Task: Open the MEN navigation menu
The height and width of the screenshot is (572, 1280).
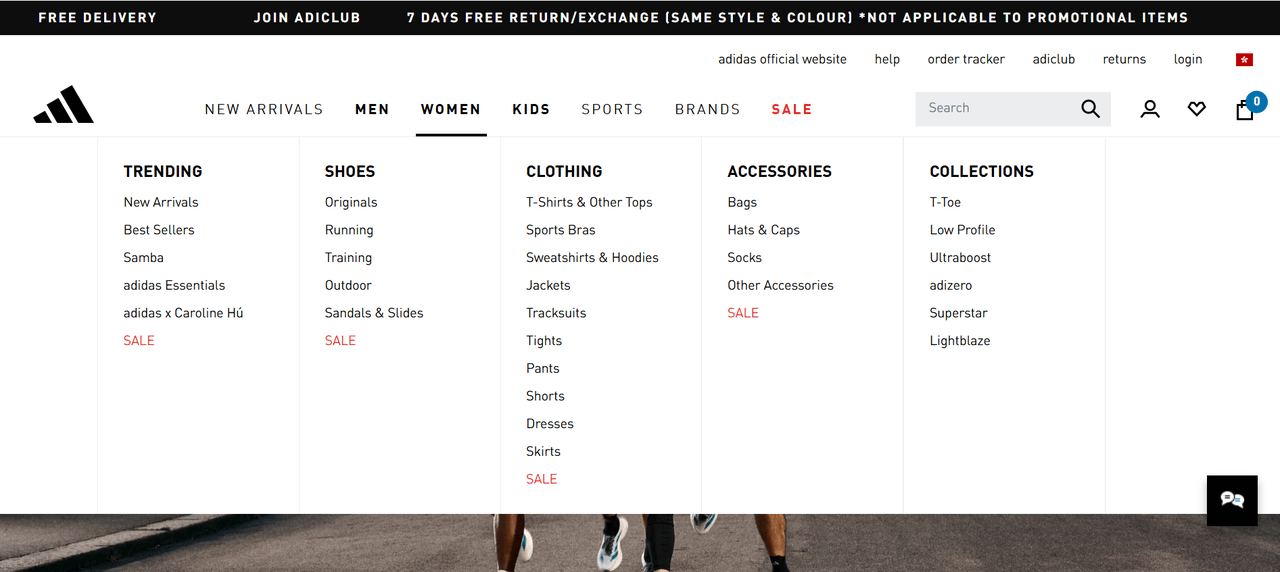Action: click(x=372, y=109)
